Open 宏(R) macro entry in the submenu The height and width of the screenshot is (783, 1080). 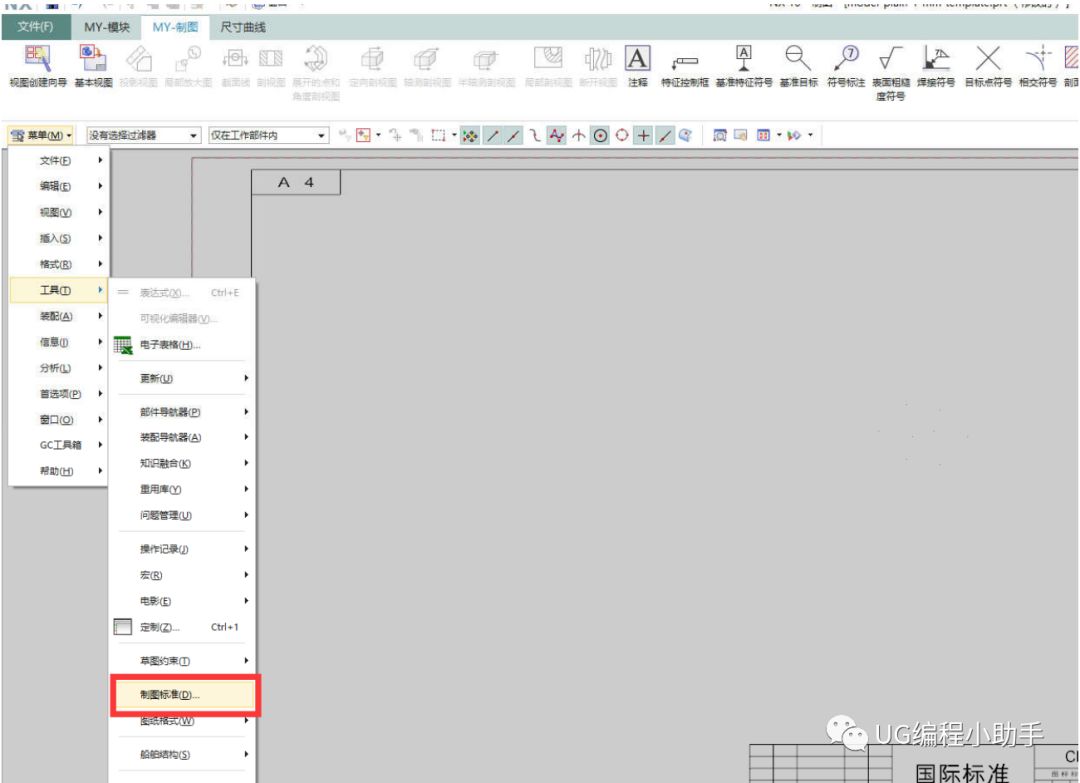coord(183,575)
